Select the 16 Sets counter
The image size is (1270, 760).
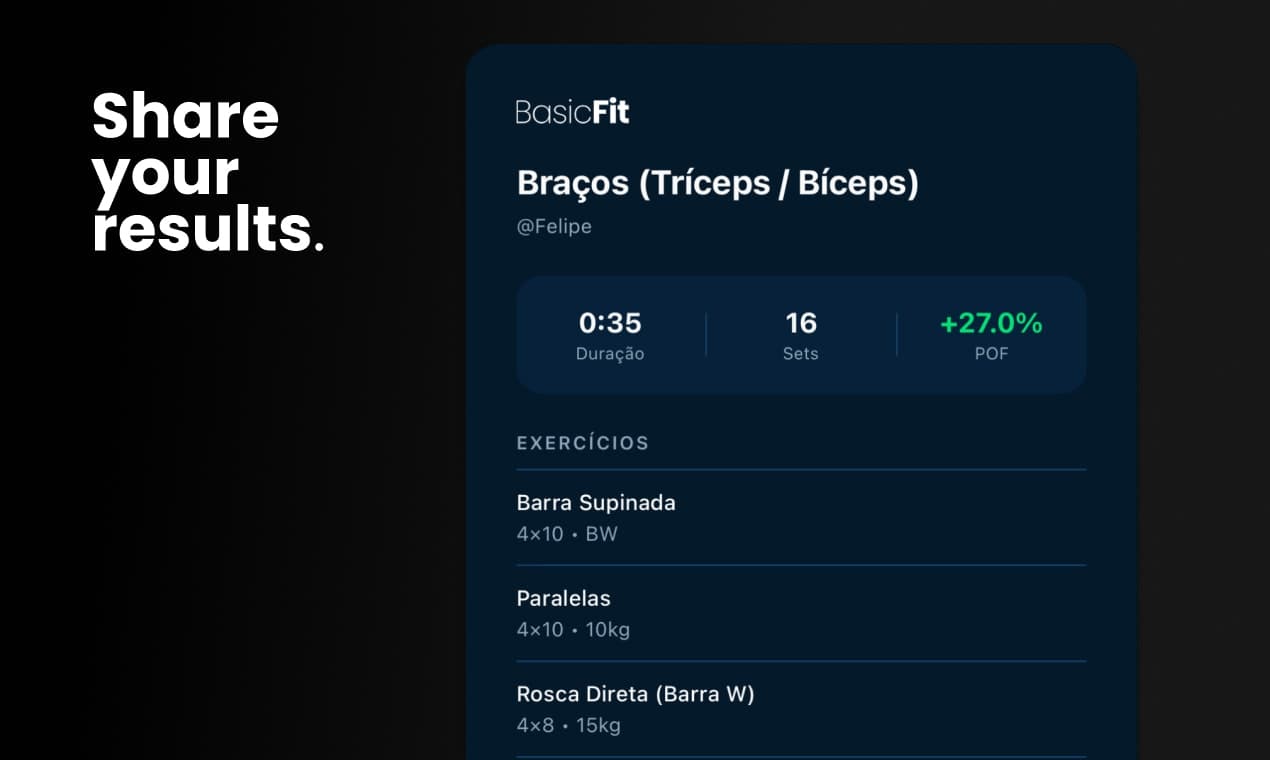pyautogui.click(x=801, y=322)
